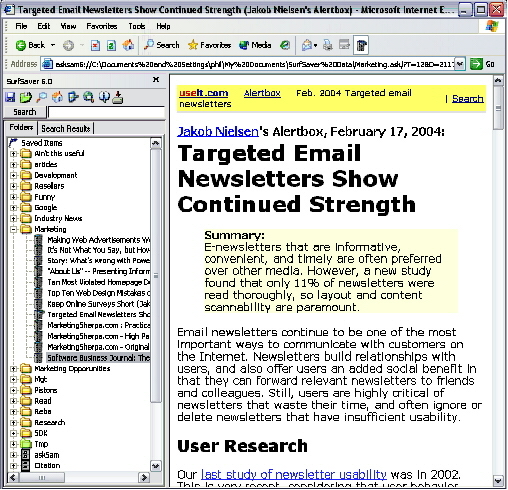The image size is (508, 490).
Task: Click the Mail envelope icon
Action: click(x=307, y=45)
